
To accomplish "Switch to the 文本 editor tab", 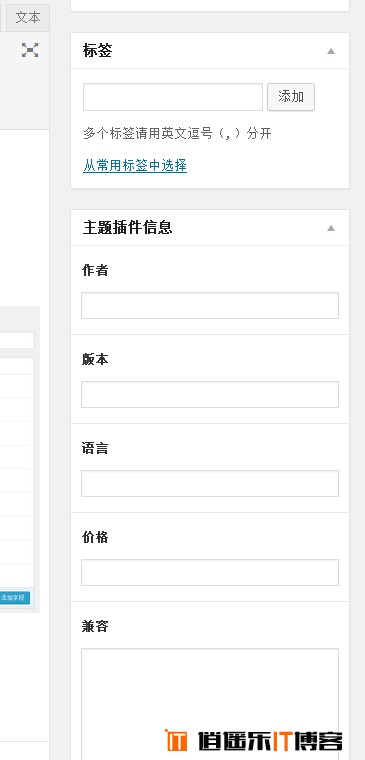I will (28, 18).
